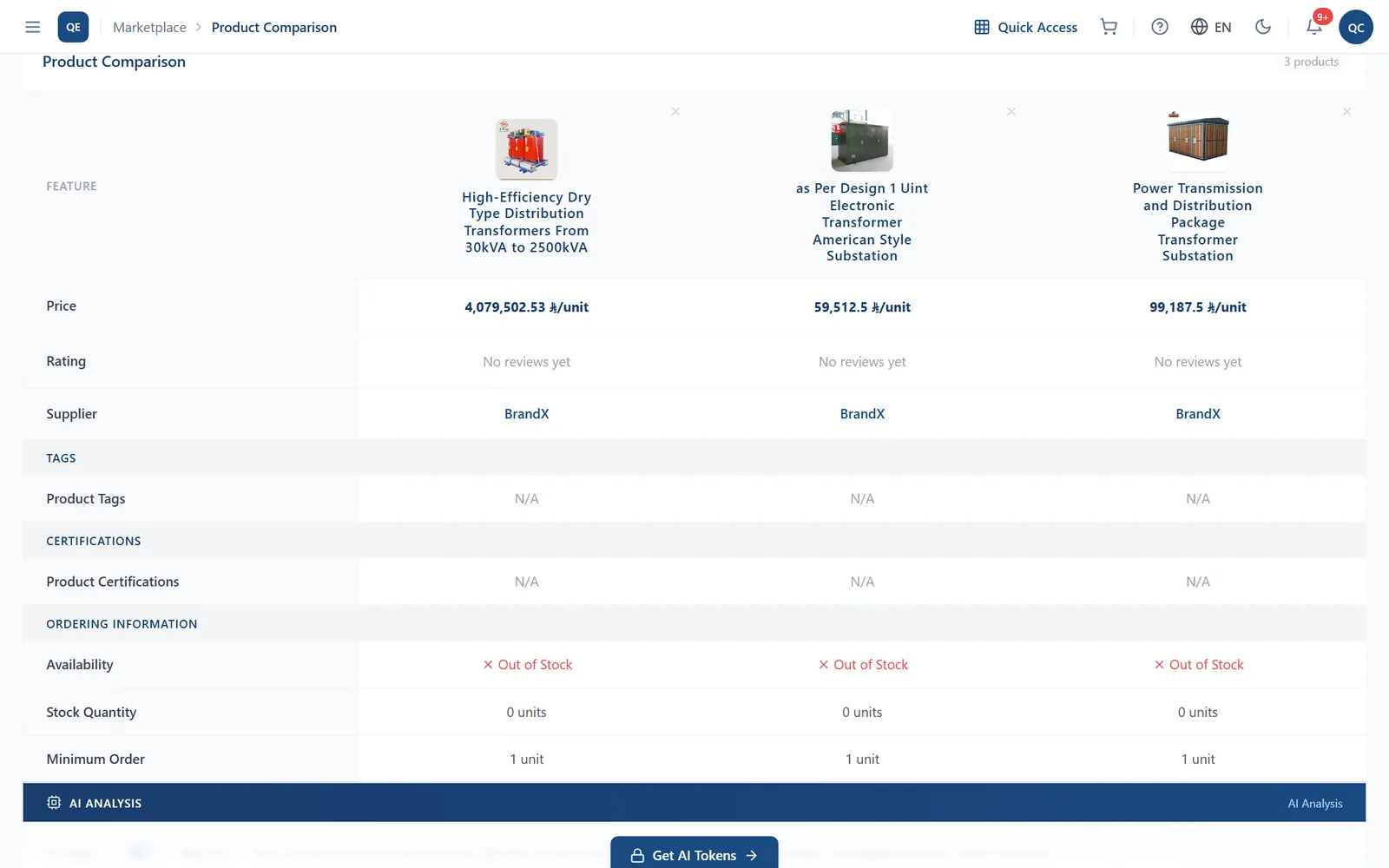
Task: Open Quick Access grid menu
Action: tap(1025, 27)
